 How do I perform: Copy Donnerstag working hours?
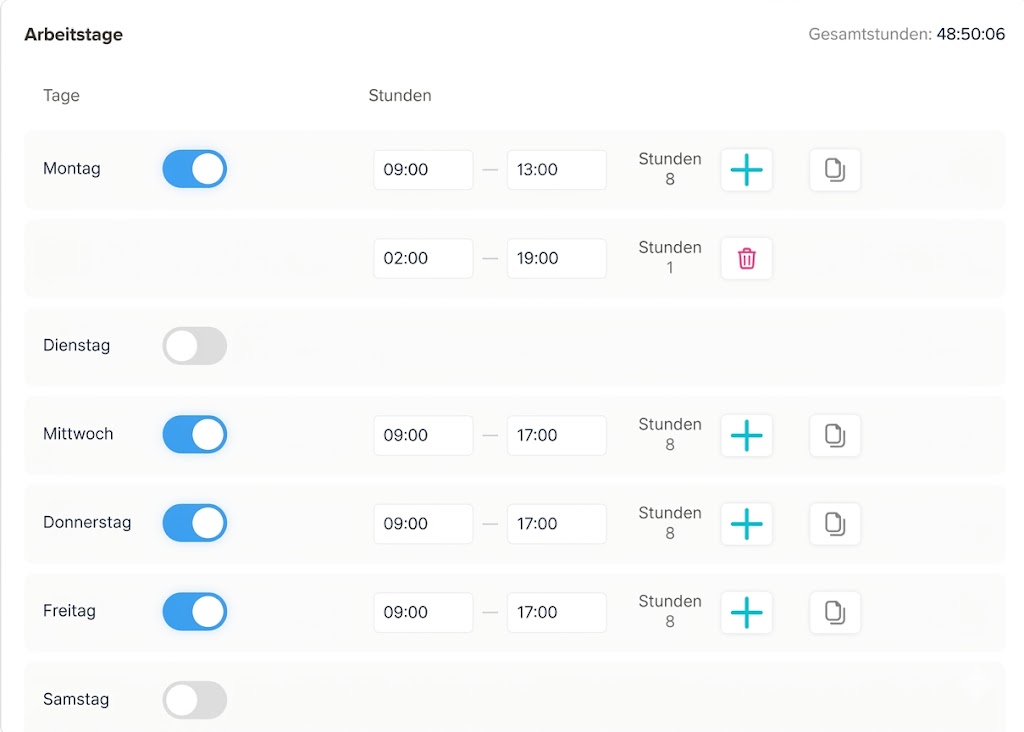835,524
